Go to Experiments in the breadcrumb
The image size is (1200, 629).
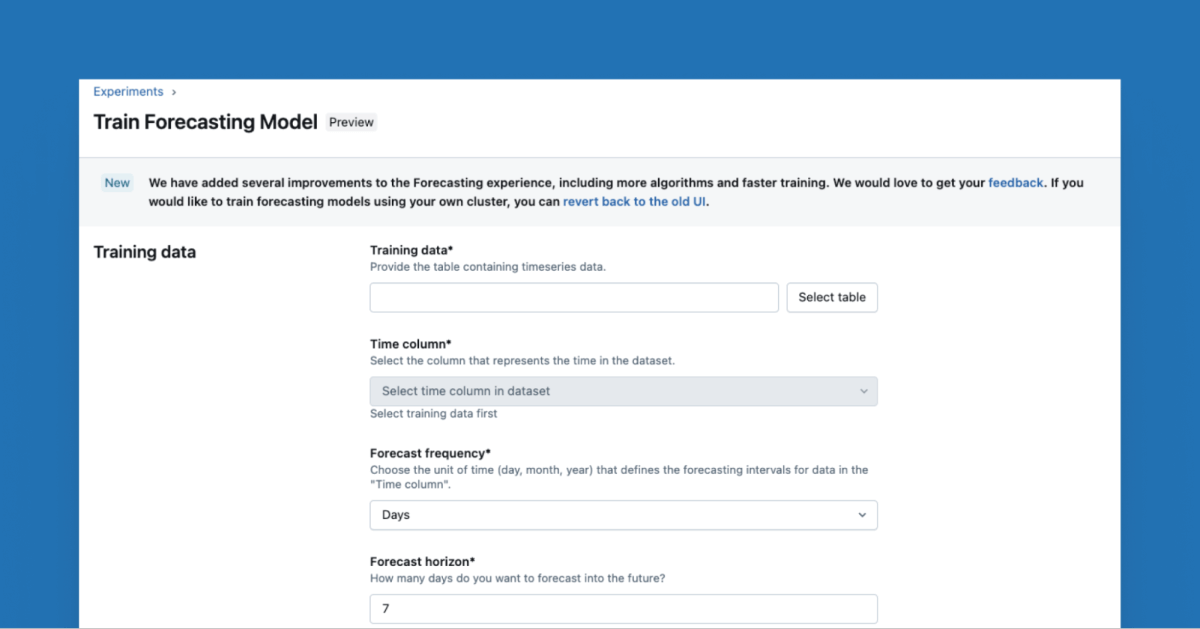(x=128, y=92)
